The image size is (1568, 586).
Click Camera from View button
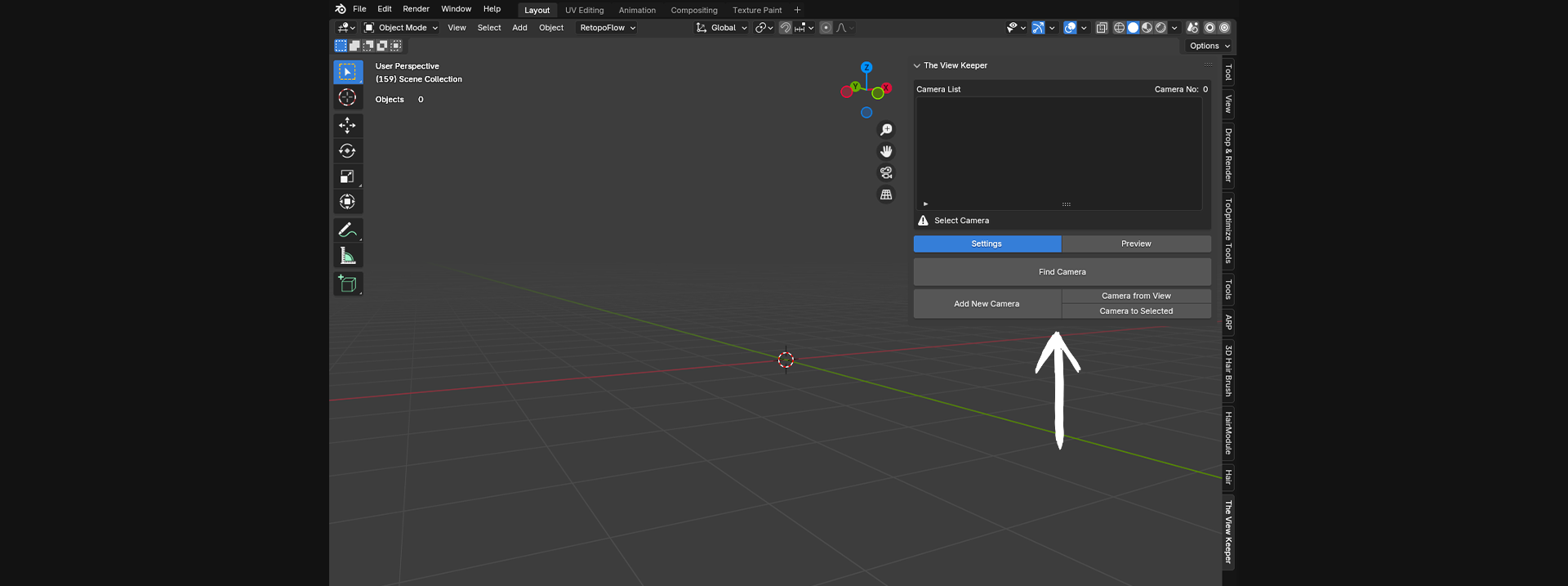coord(1136,296)
